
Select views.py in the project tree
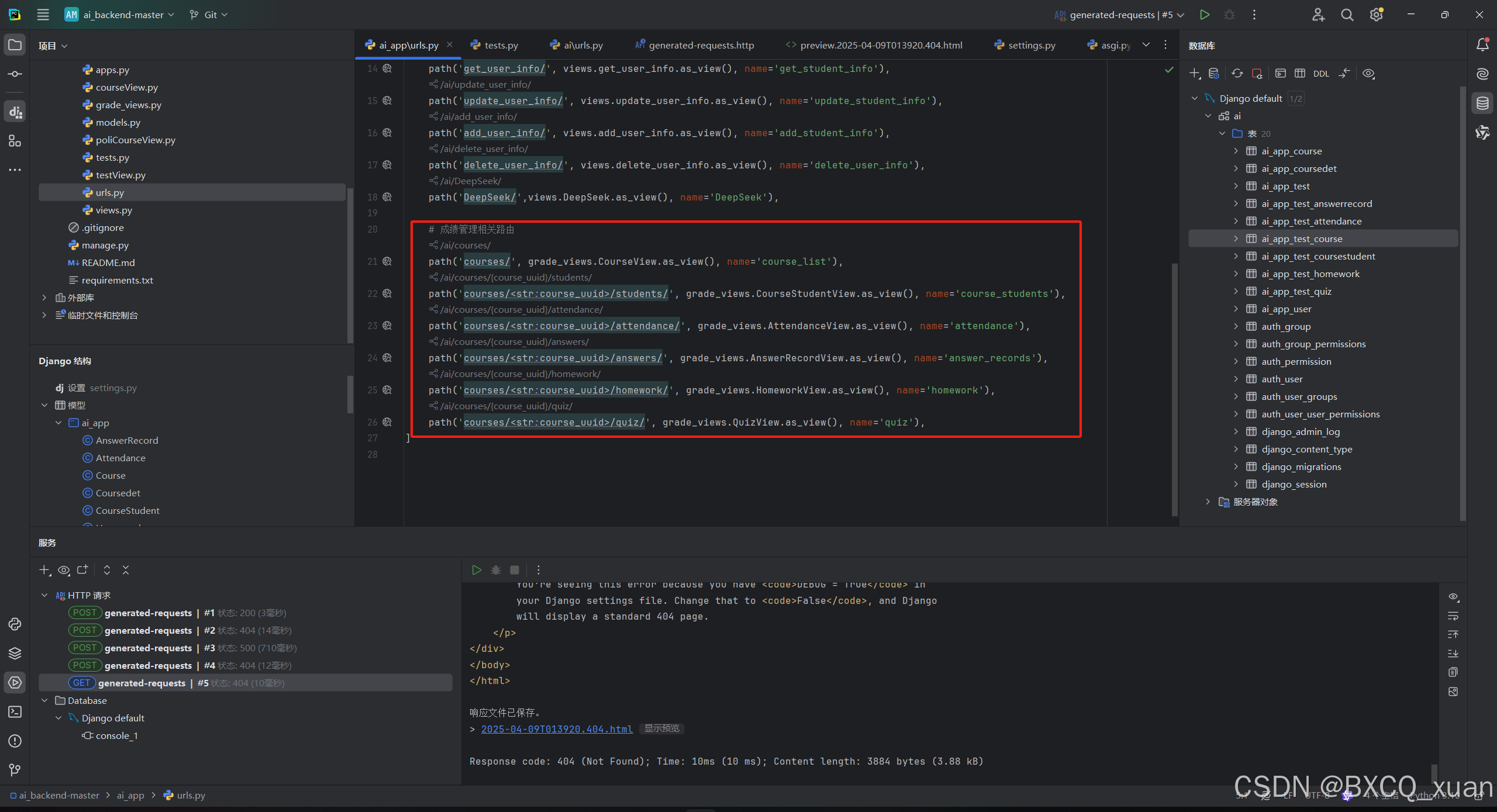tap(113, 210)
